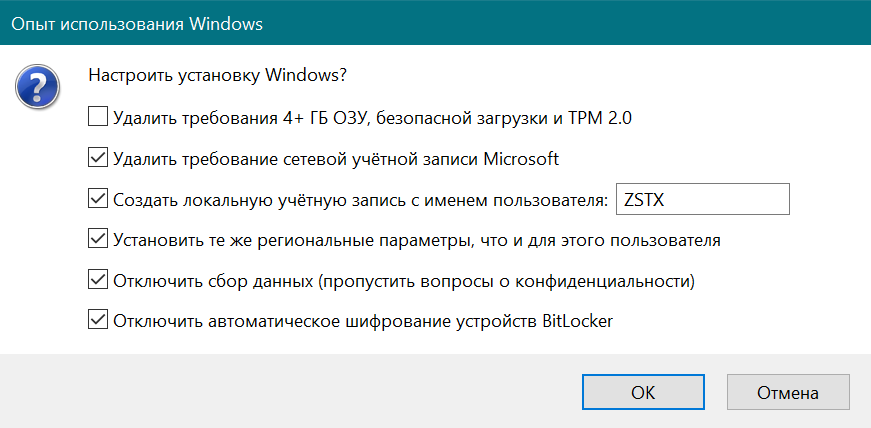
Task: Click the gray footer area left of OK
Action: pyautogui.click(x=290, y=392)
